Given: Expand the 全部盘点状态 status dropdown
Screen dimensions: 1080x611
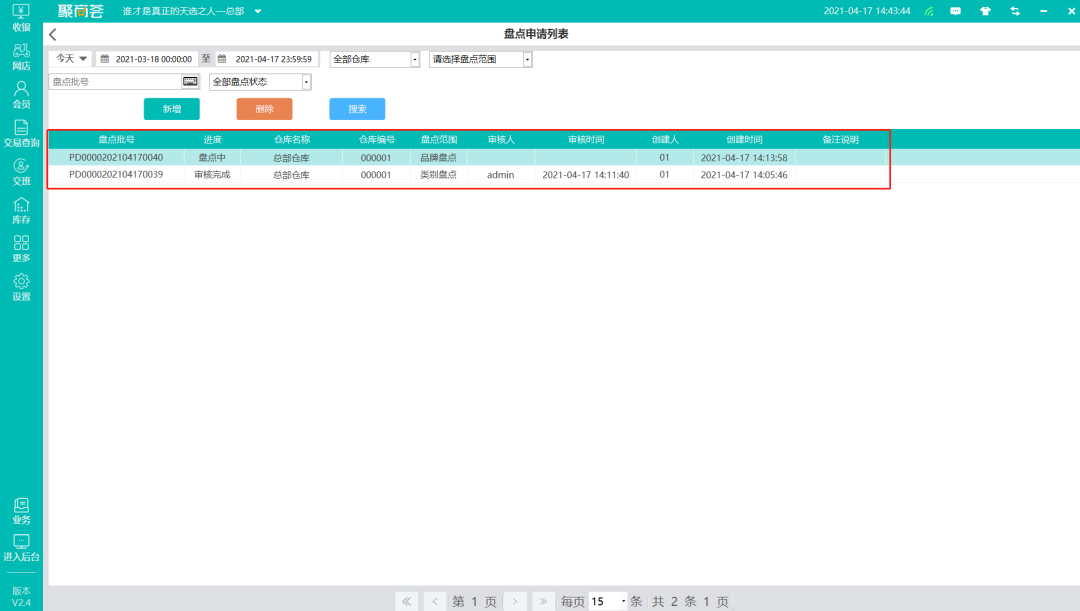Looking at the screenshot, I should coord(260,82).
